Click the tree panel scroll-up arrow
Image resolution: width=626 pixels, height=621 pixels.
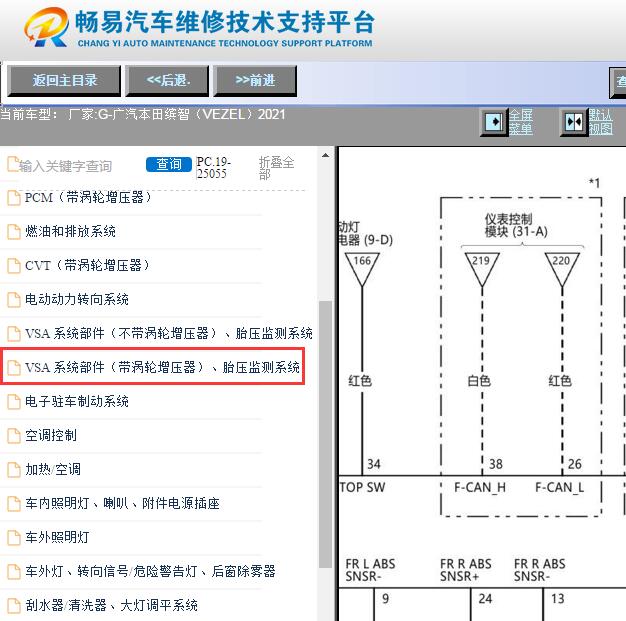(325, 155)
